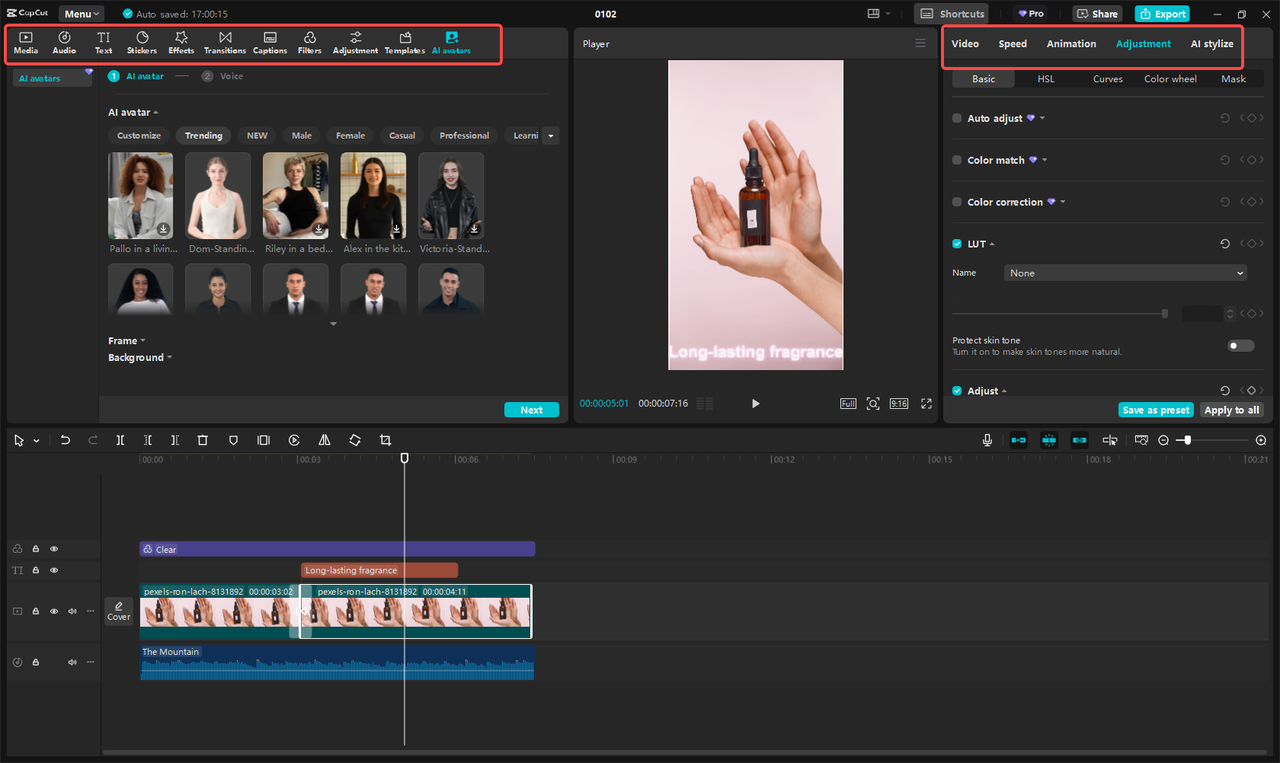Select the HSL sub-tab
1280x763 pixels.
pos(1045,79)
